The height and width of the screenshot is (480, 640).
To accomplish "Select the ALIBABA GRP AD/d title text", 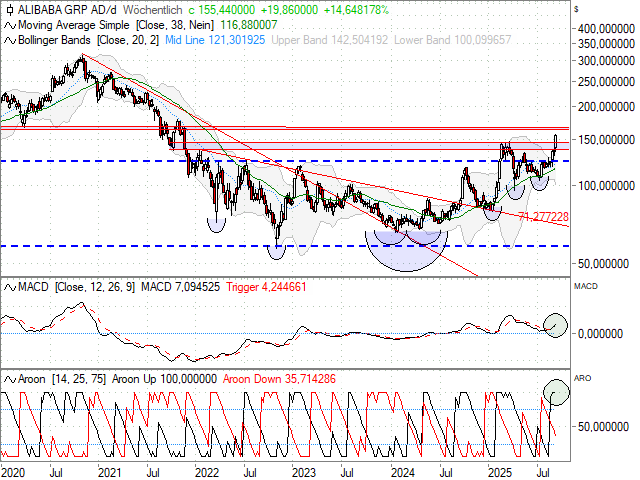I will pos(67,10).
